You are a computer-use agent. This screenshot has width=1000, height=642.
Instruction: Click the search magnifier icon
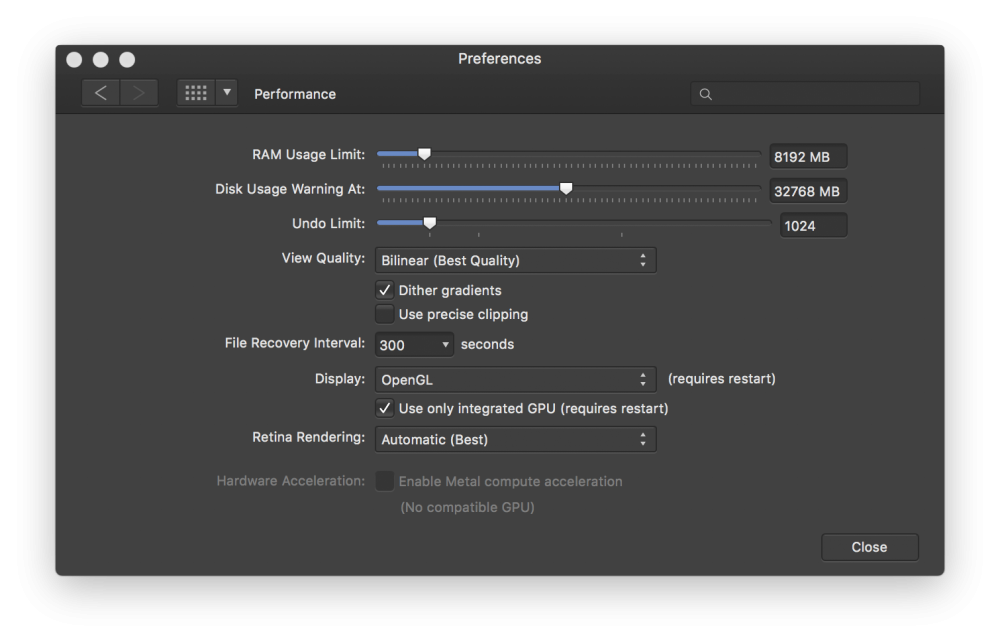click(x=705, y=94)
